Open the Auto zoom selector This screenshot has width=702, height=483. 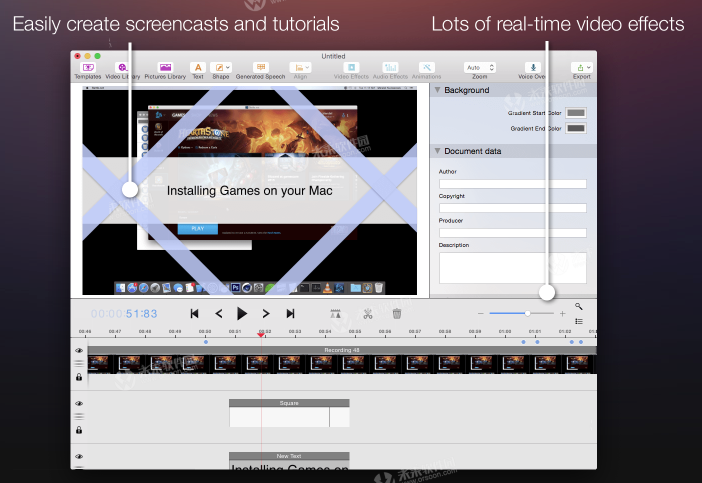480,68
